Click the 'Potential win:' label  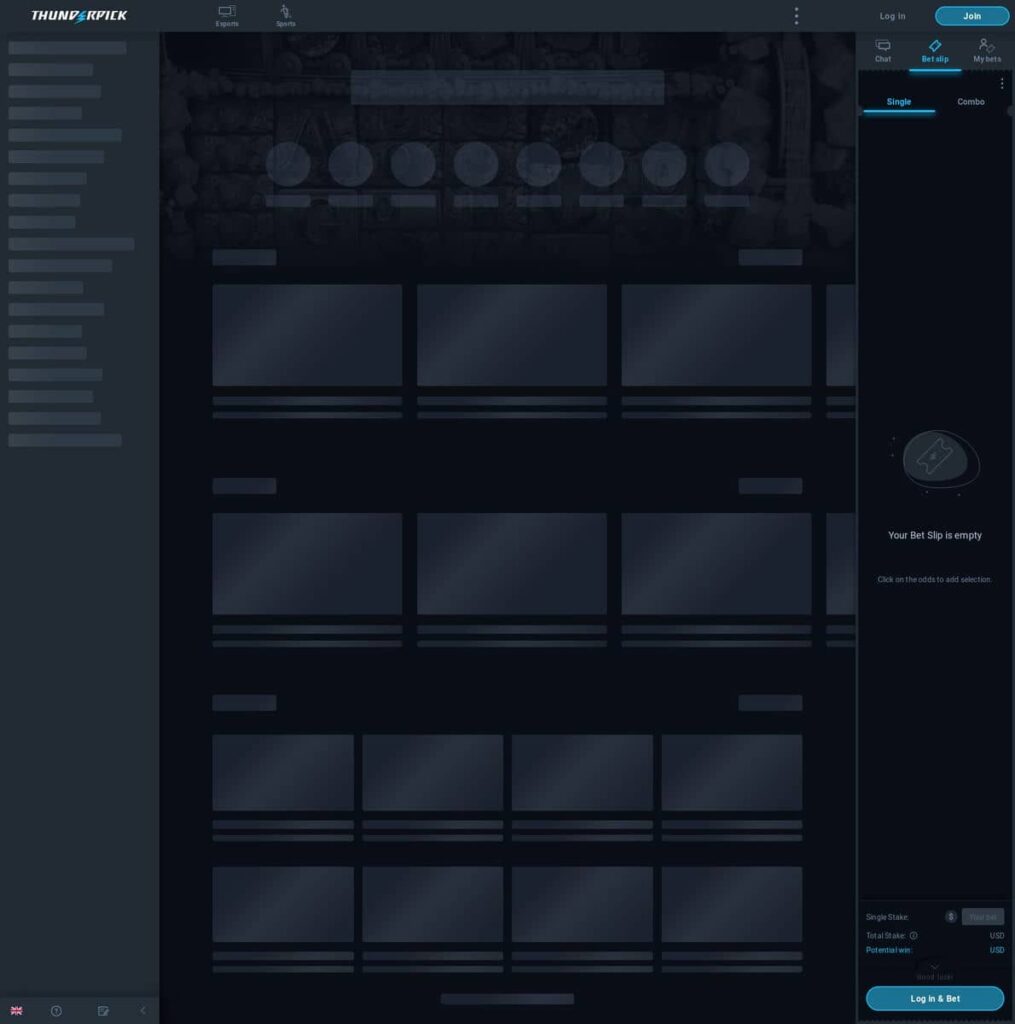coord(888,950)
